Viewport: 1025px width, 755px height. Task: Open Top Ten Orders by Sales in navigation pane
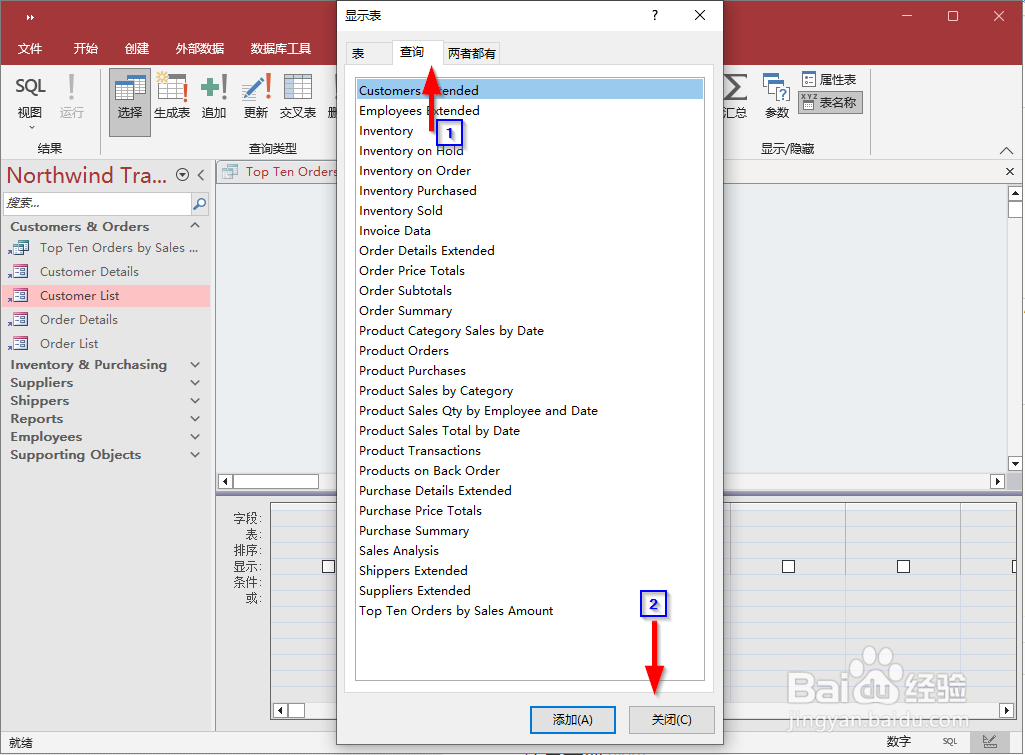click(106, 248)
